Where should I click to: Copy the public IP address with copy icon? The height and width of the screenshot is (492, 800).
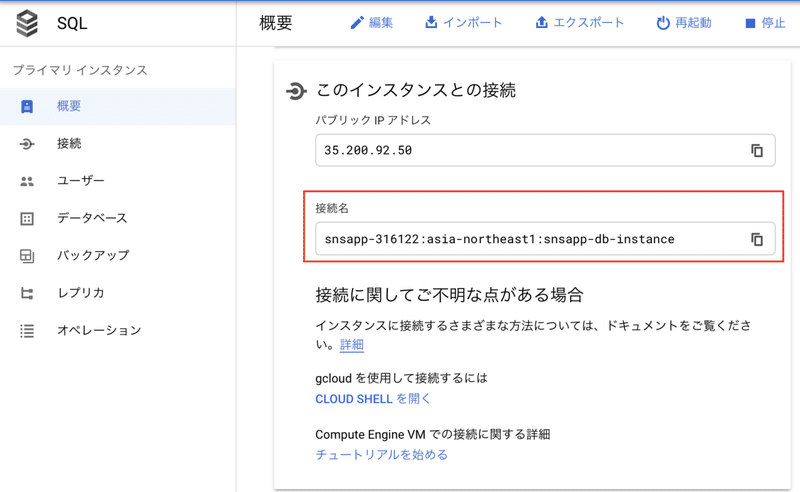(757, 151)
